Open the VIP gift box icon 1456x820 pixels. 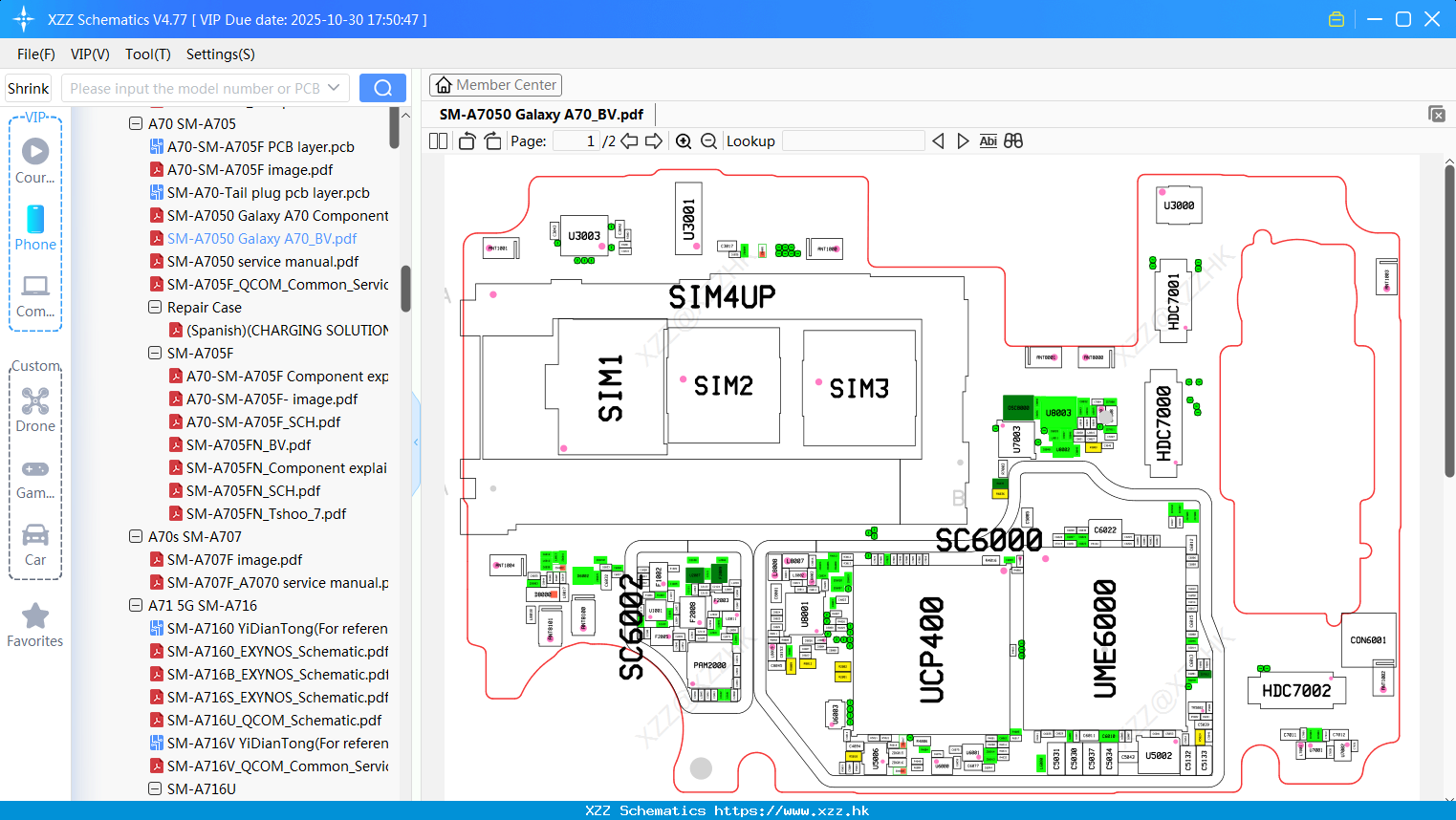point(1336,19)
